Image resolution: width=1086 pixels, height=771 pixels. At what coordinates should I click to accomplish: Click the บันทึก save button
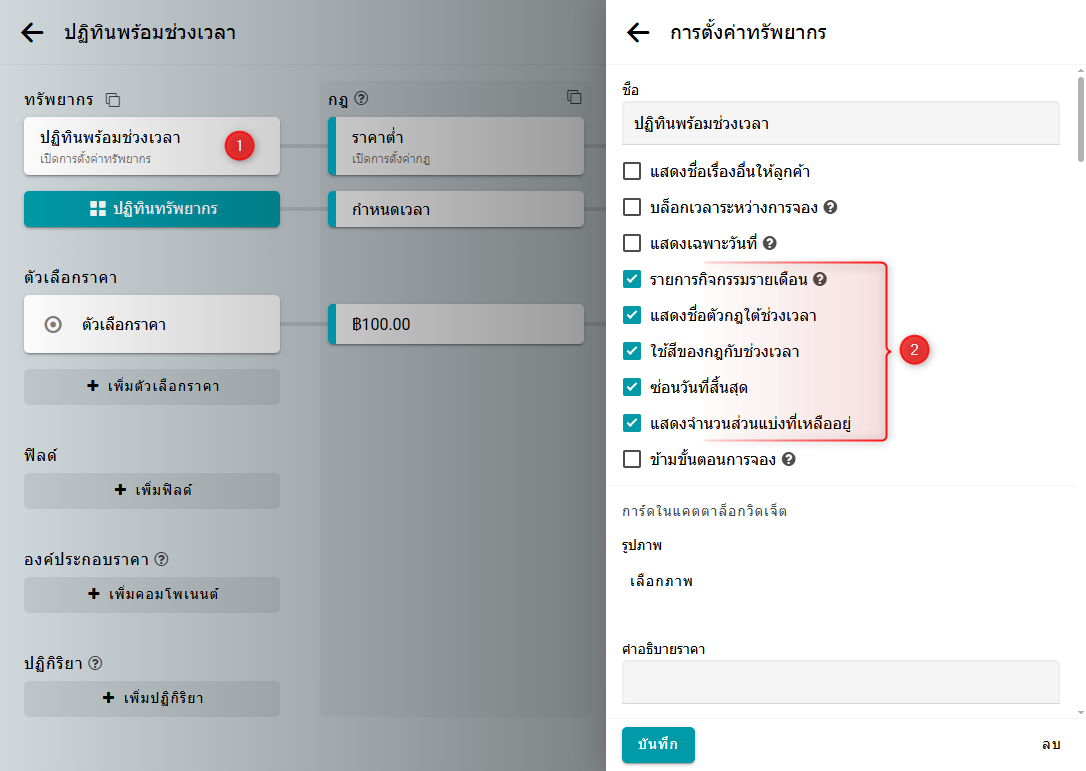(x=658, y=745)
